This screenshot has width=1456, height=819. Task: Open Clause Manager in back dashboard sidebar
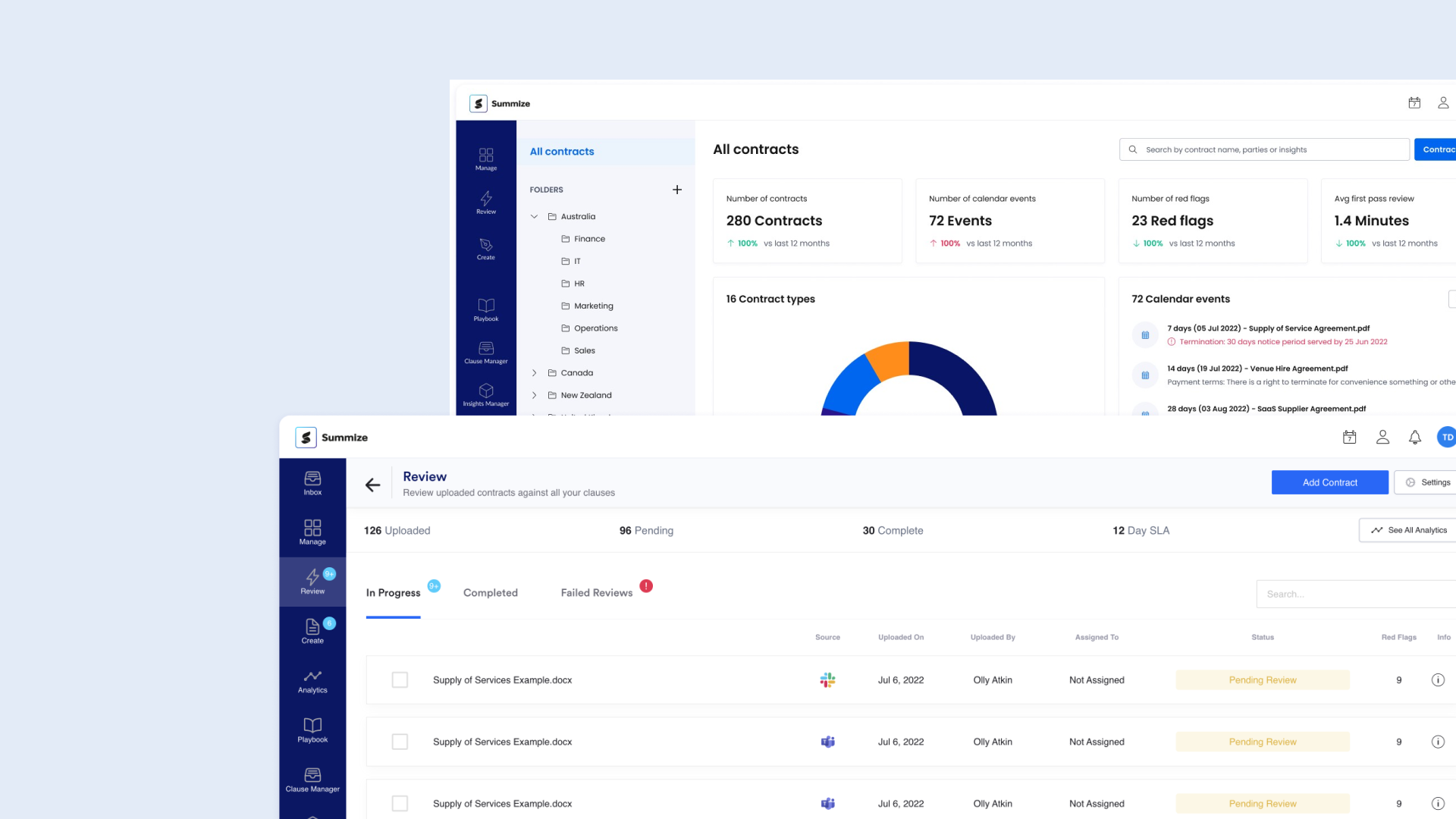coord(486,353)
